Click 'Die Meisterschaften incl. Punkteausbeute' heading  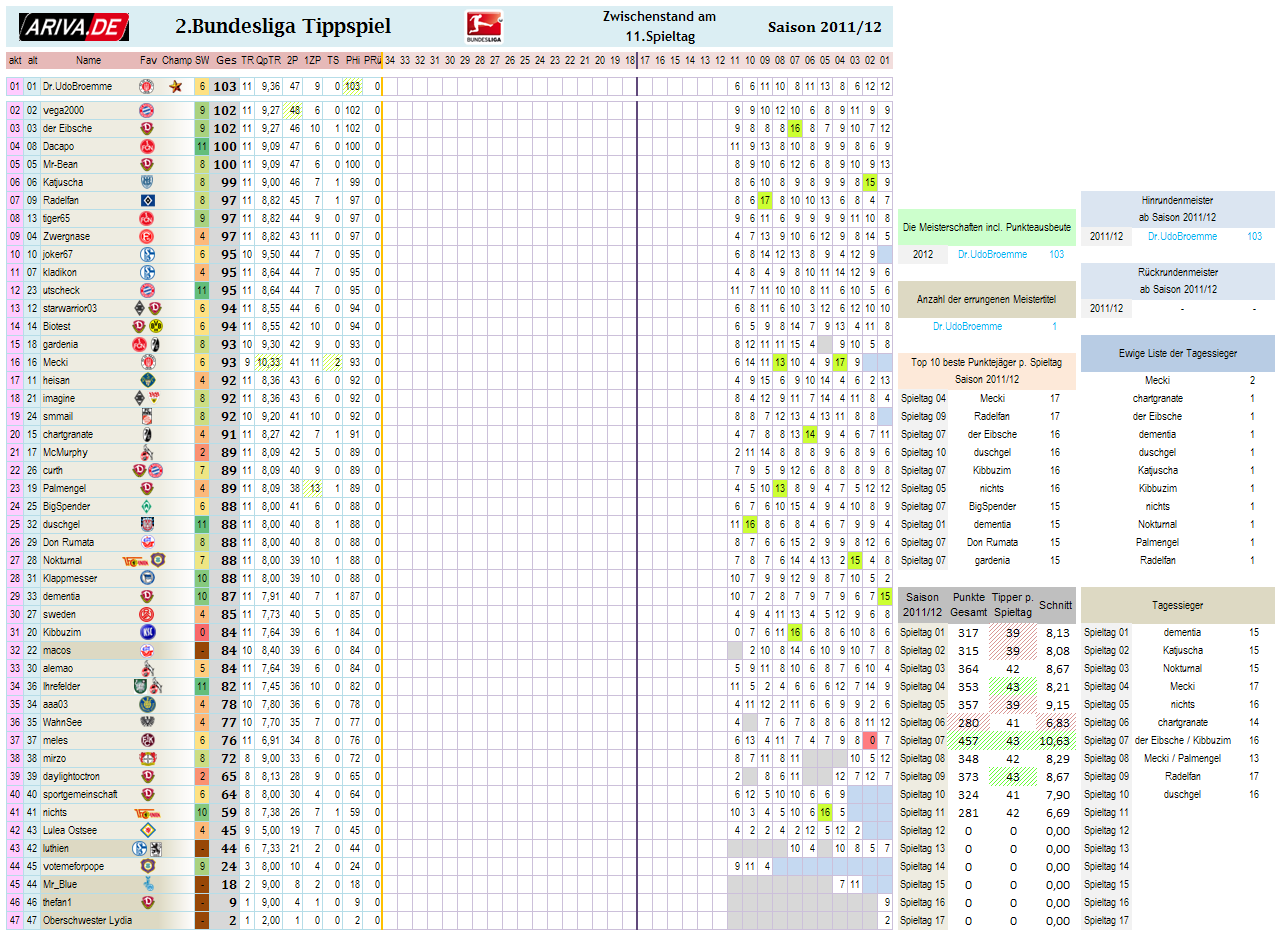[x=988, y=227]
